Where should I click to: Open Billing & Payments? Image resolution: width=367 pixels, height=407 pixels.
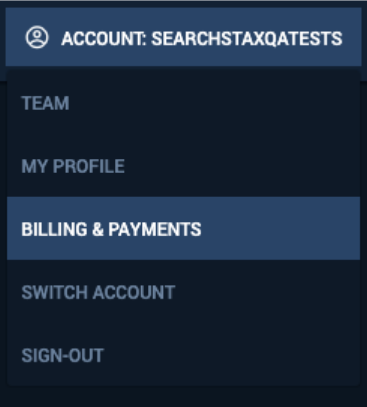pyautogui.click(x=183, y=229)
